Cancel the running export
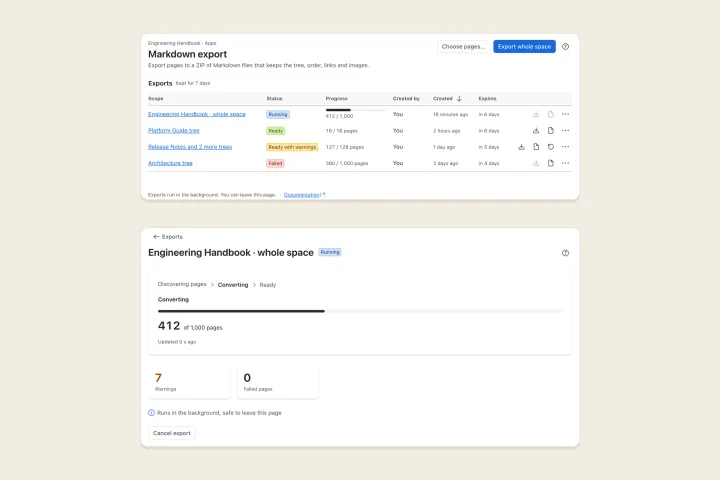Image resolution: width=720 pixels, height=480 pixels. pyautogui.click(x=172, y=433)
